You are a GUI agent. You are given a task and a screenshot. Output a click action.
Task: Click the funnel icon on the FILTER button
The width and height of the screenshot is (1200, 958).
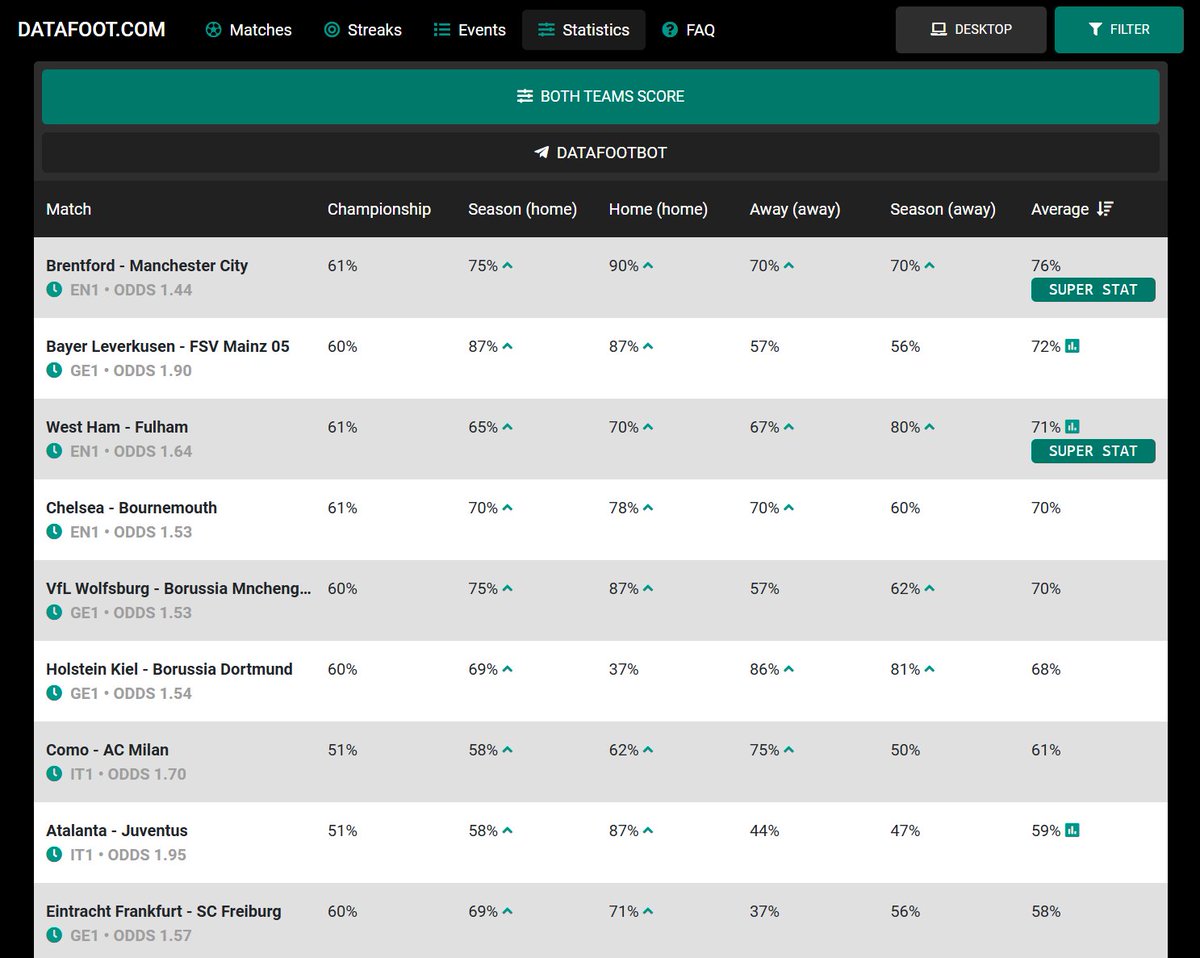pyautogui.click(x=1096, y=29)
